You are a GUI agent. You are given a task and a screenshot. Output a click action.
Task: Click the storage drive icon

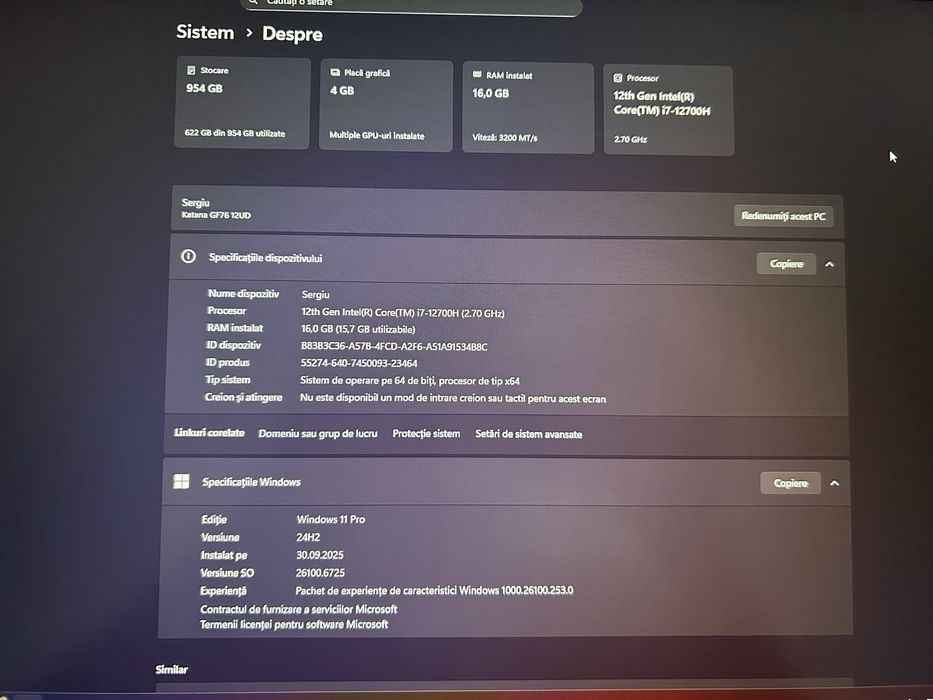191,70
